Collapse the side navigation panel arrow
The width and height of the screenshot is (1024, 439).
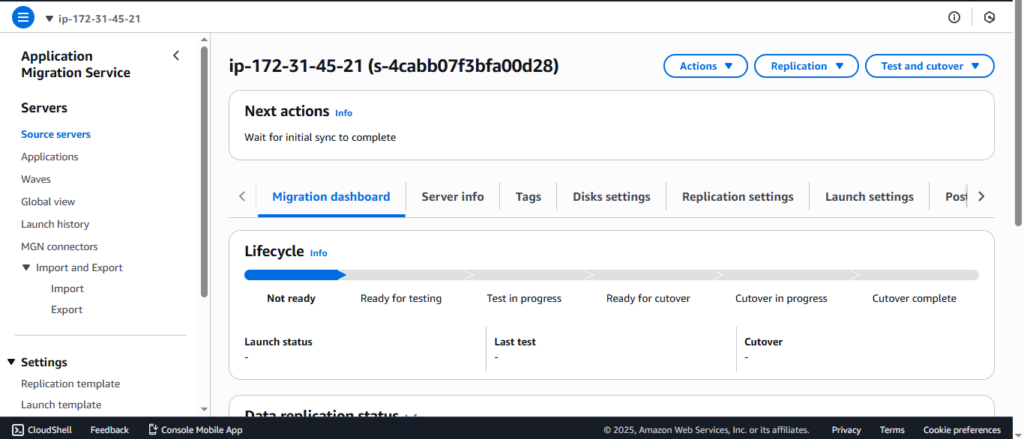pyautogui.click(x=176, y=56)
